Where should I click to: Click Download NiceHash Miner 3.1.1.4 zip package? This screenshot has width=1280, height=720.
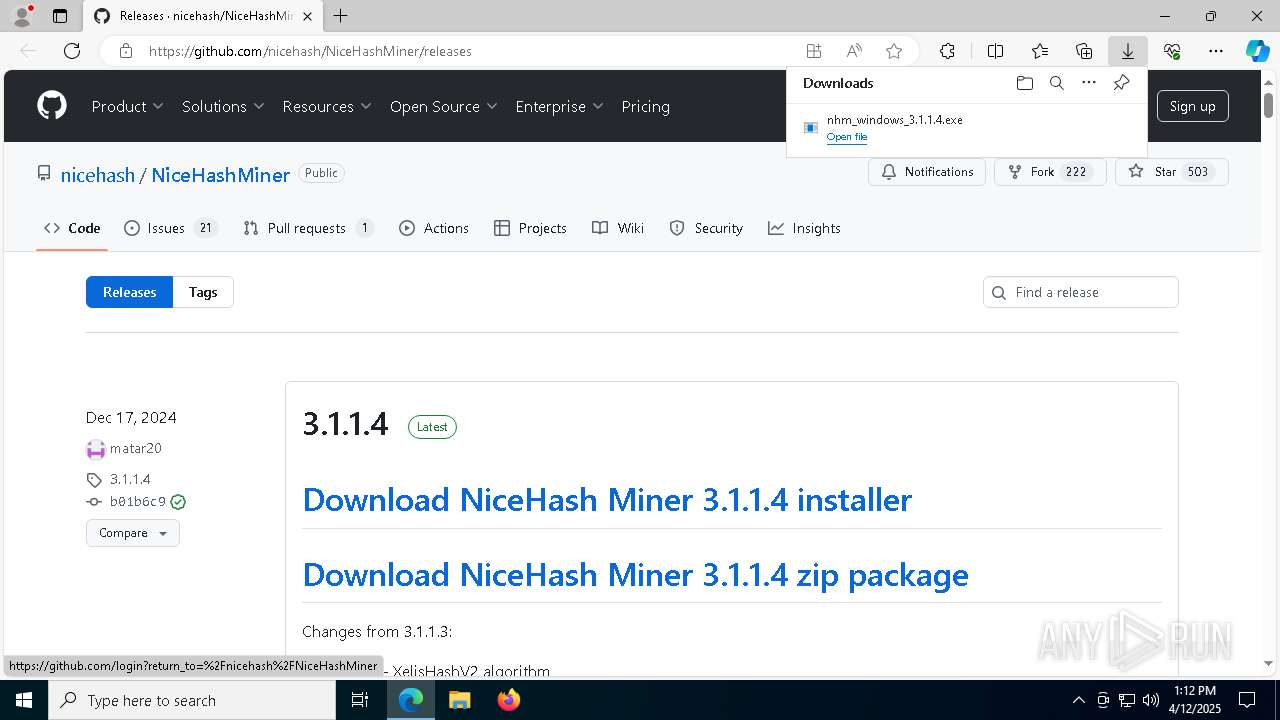coord(635,574)
